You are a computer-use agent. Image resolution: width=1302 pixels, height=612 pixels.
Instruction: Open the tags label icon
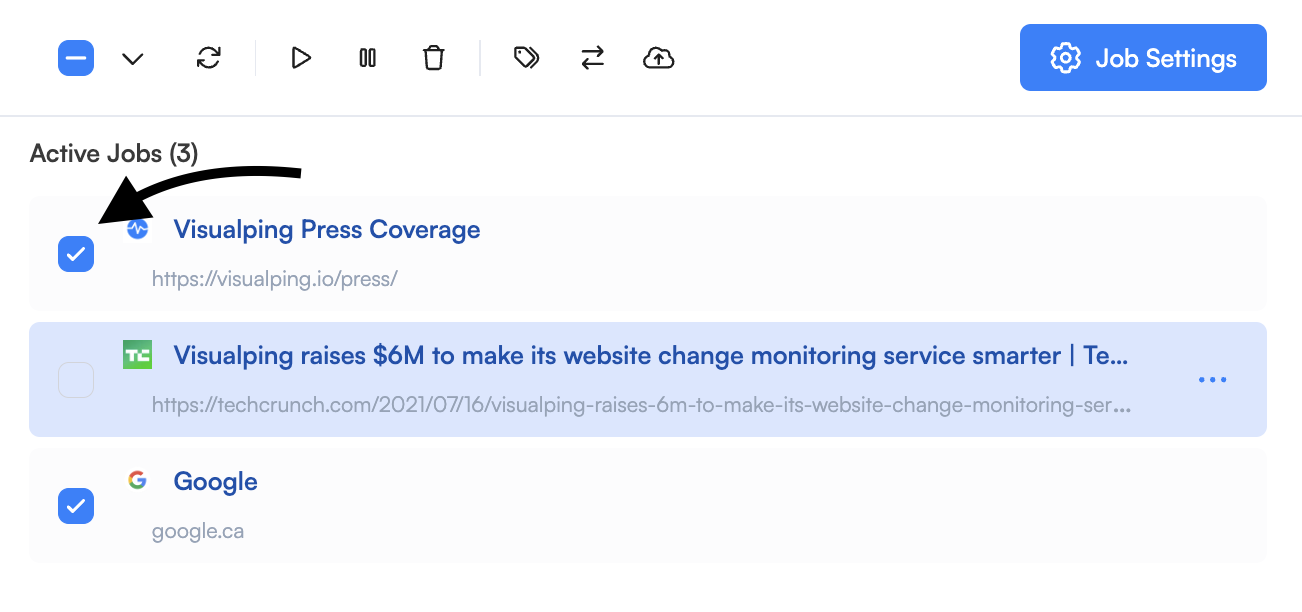coord(526,58)
